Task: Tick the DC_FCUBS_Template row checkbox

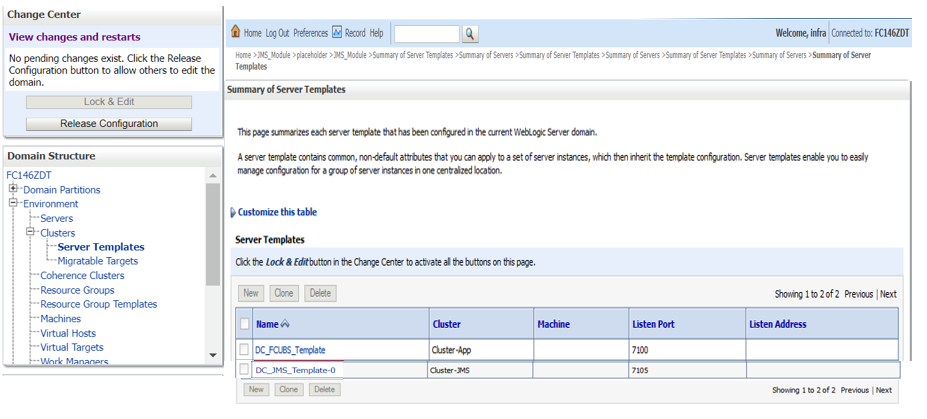Action: point(244,349)
